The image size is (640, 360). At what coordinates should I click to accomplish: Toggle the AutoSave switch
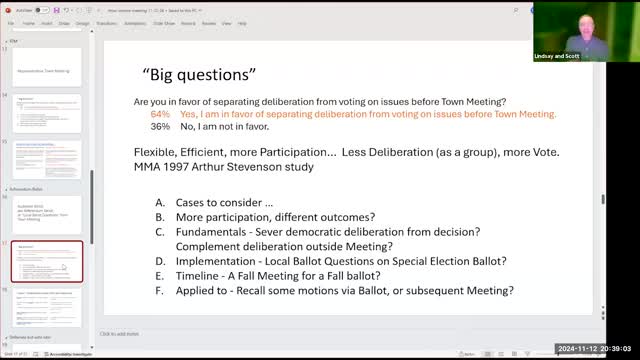click(x=42, y=10)
